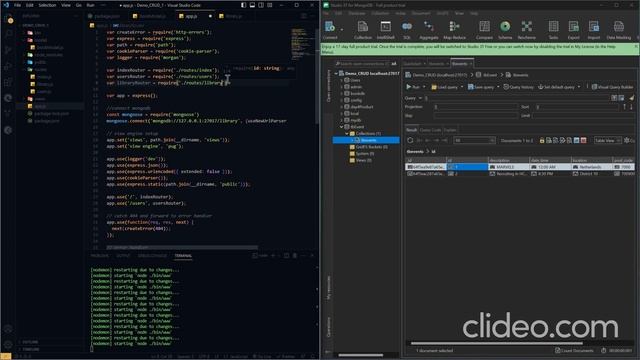Open the Aggregate editor in Studio 3T

pyautogui.click(x=429, y=27)
